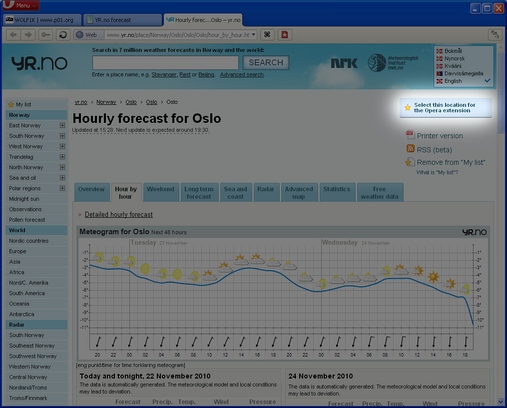Open the Opera Menu button
Image resolution: width=507 pixels, height=408 pixels.
coord(21,5)
